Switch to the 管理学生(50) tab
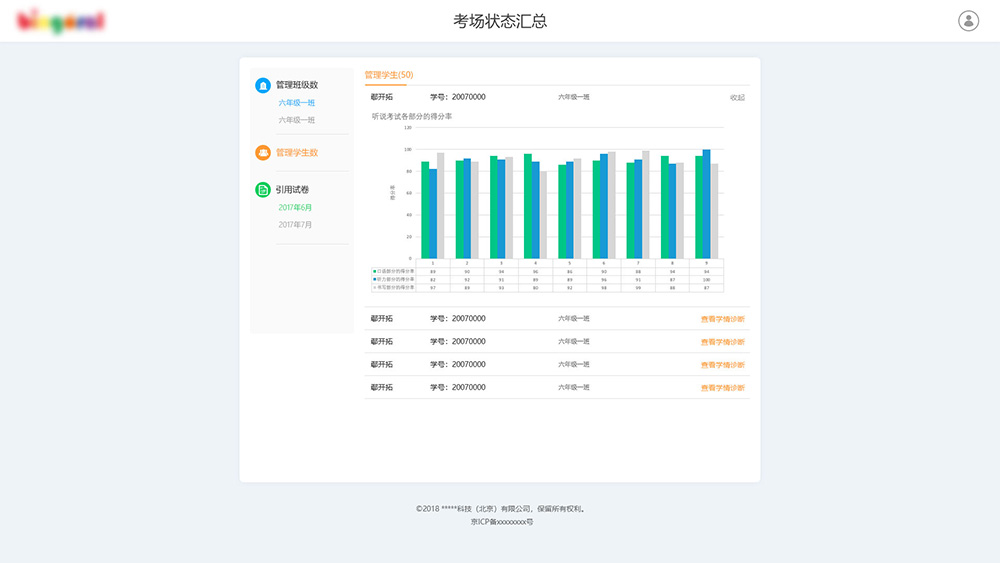Screen dimensions: 1000x563 point(388,75)
